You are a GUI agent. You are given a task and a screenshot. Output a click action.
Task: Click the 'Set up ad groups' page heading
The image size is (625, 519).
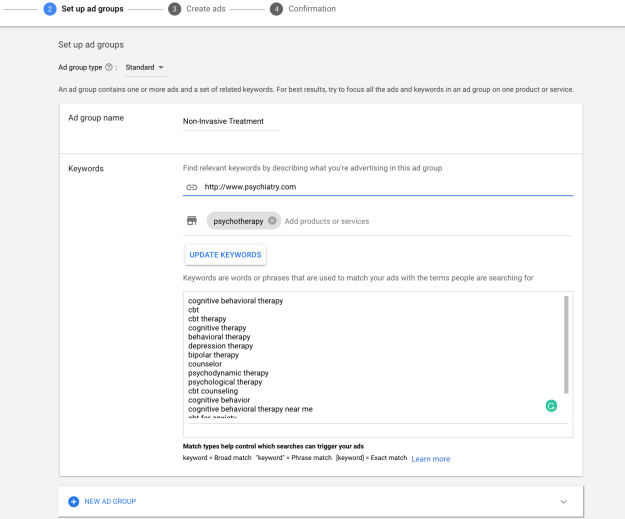91,45
